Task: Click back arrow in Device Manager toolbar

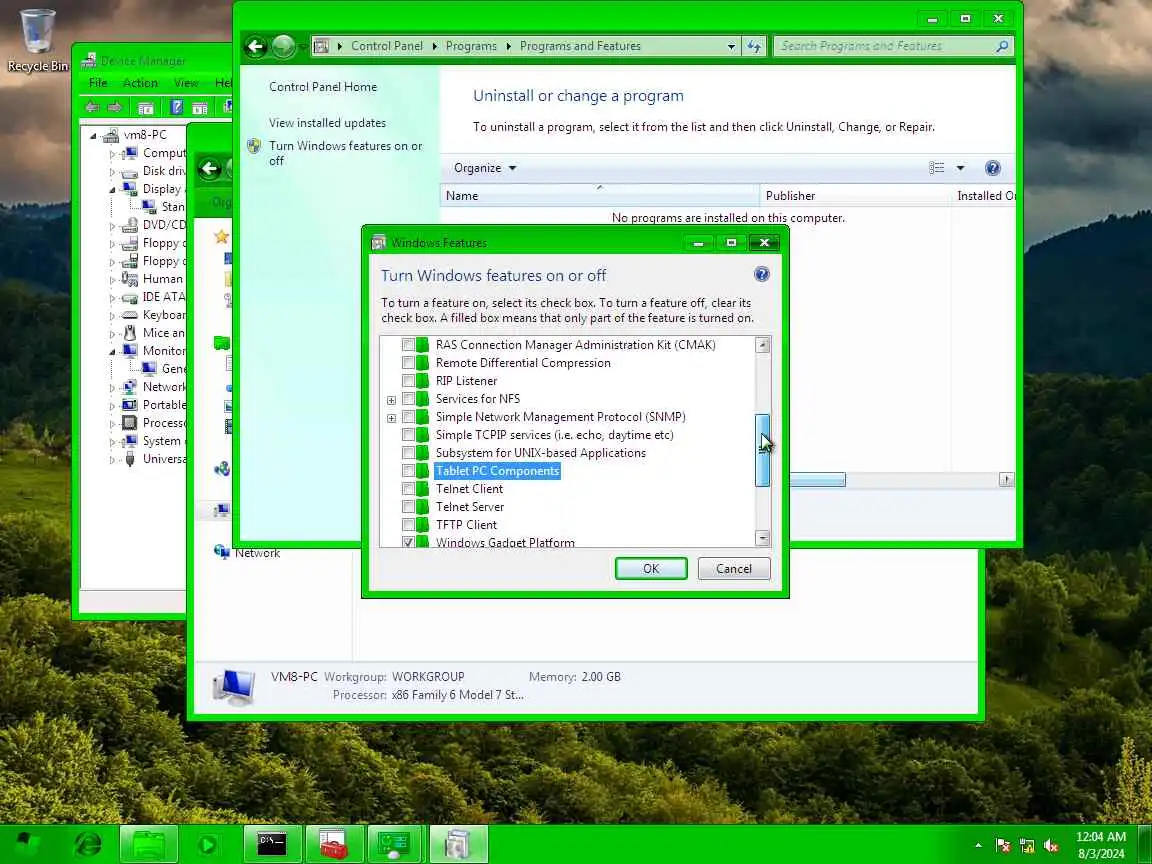Action: (x=93, y=107)
